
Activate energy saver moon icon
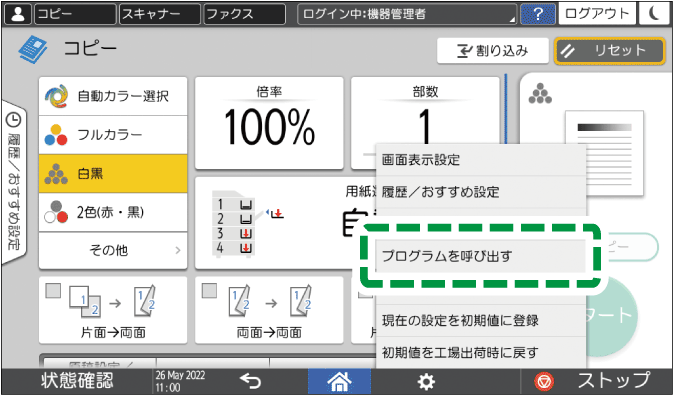(x=654, y=14)
